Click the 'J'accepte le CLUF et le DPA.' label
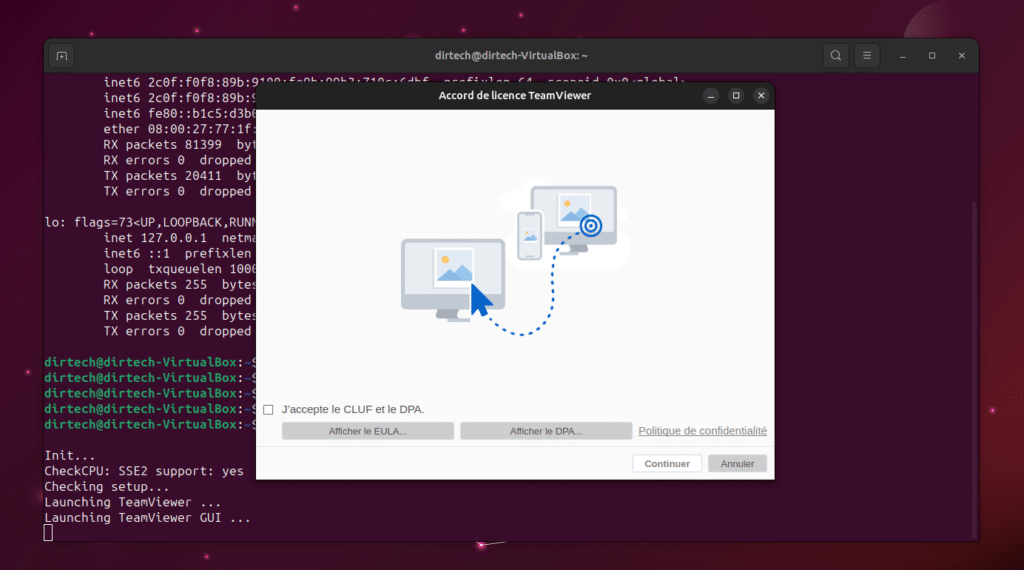Screen dimensions: 1024x570 (353, 410)
